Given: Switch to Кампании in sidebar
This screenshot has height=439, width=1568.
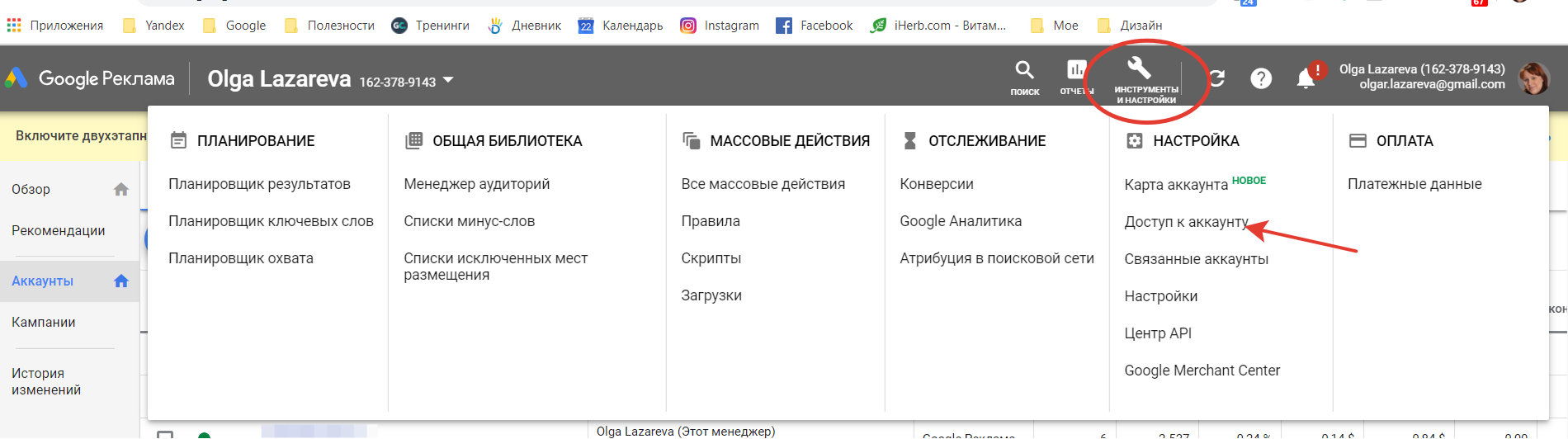Looking at the screenshot, I should pos(44,322).
